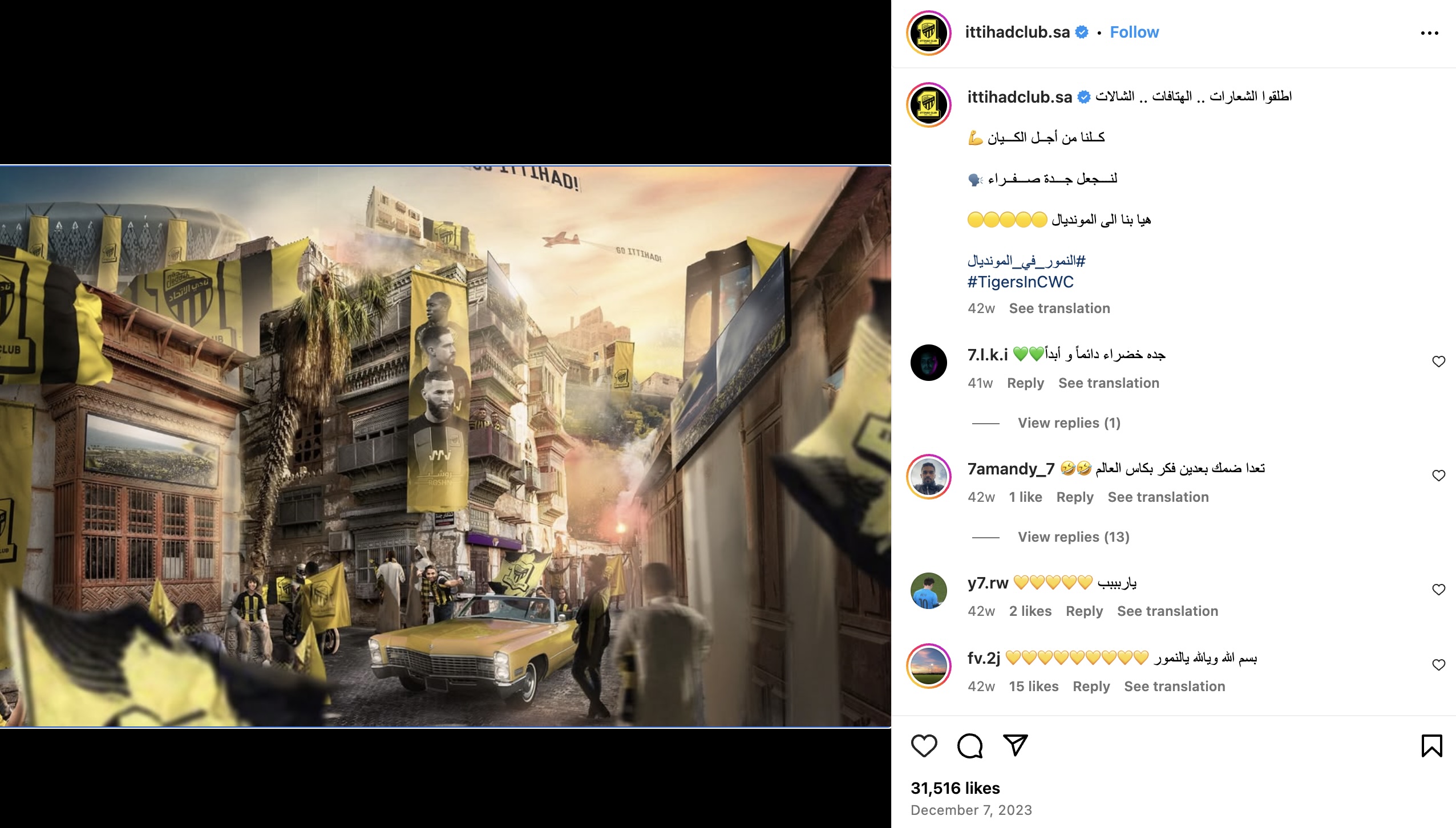Open the three-dot more options menu

[x=1430, y=33]
